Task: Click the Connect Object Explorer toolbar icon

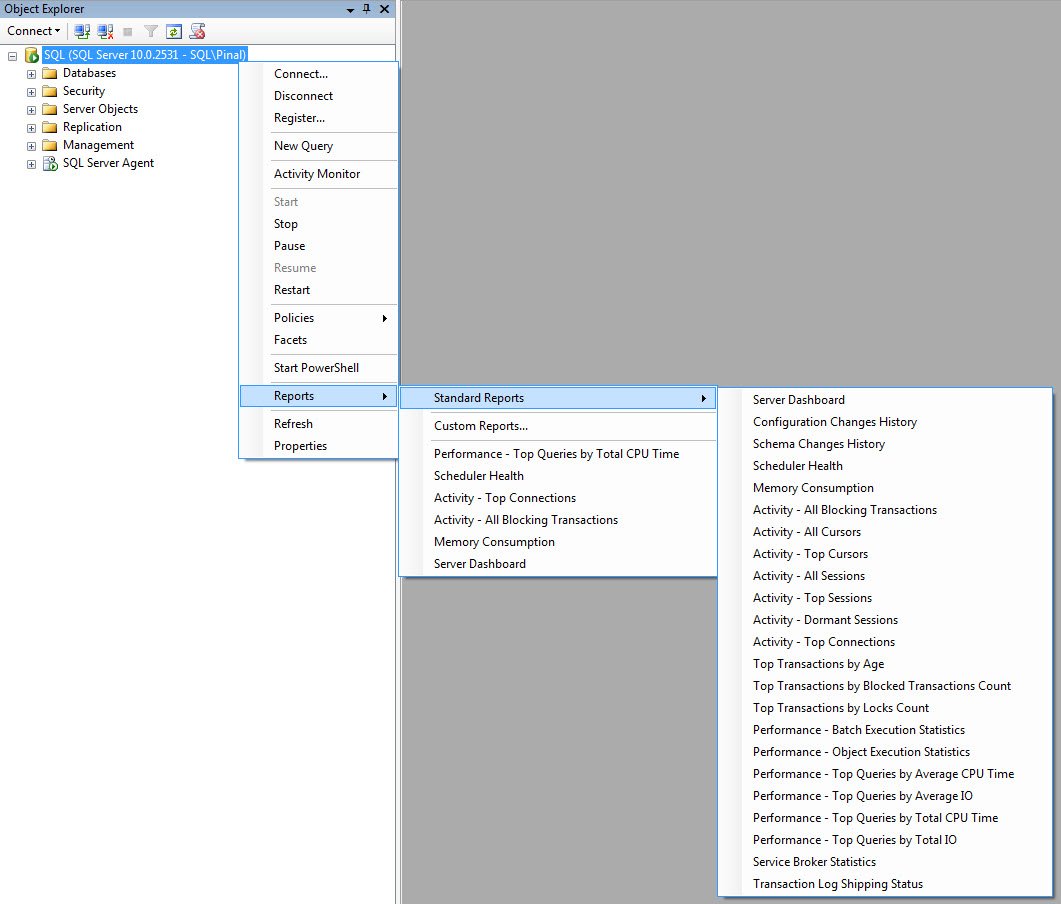Action: tap(82, 31)
